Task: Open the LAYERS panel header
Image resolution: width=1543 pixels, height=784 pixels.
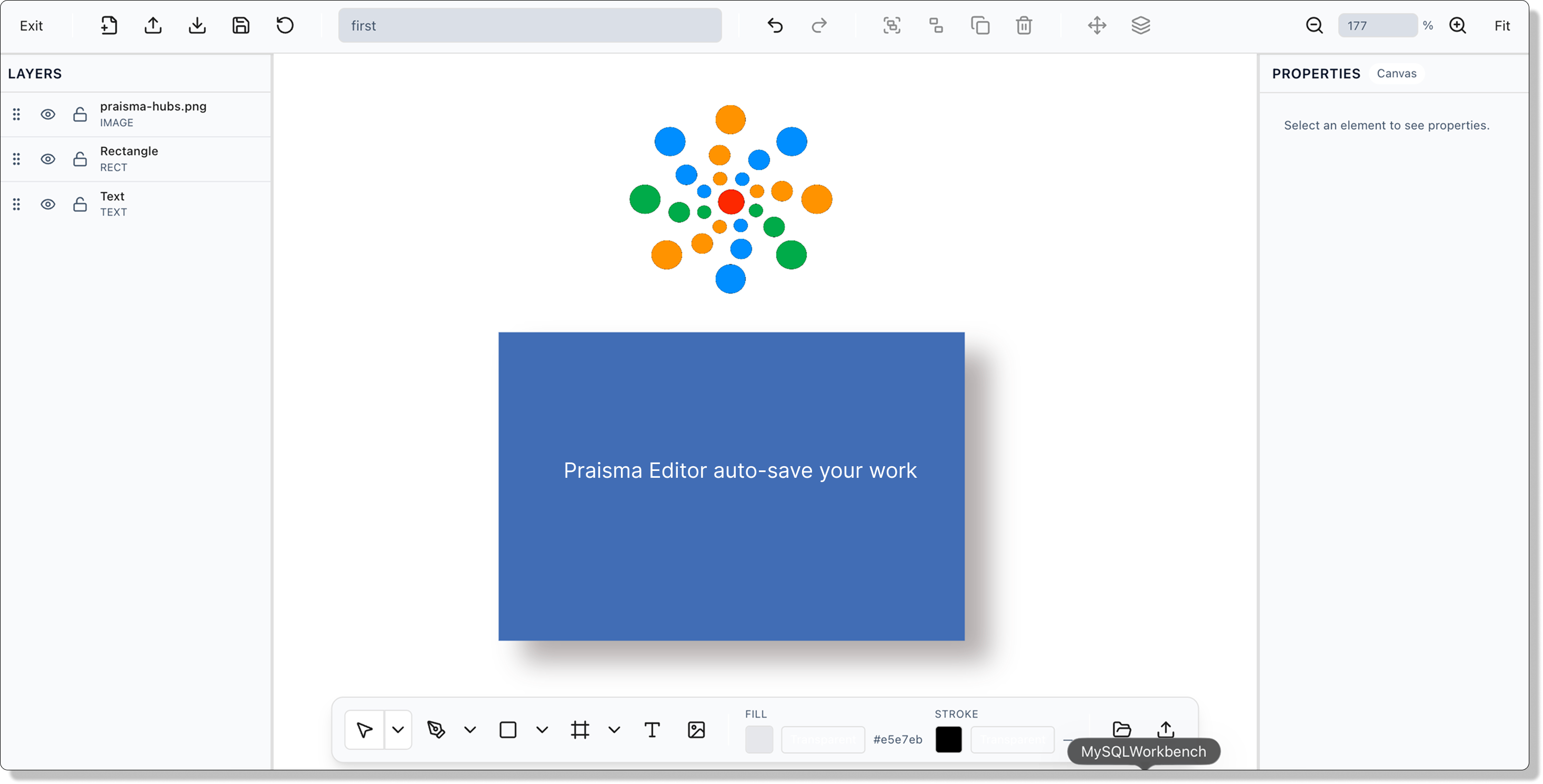Action: pyautogui.click(x=34, y=73)
